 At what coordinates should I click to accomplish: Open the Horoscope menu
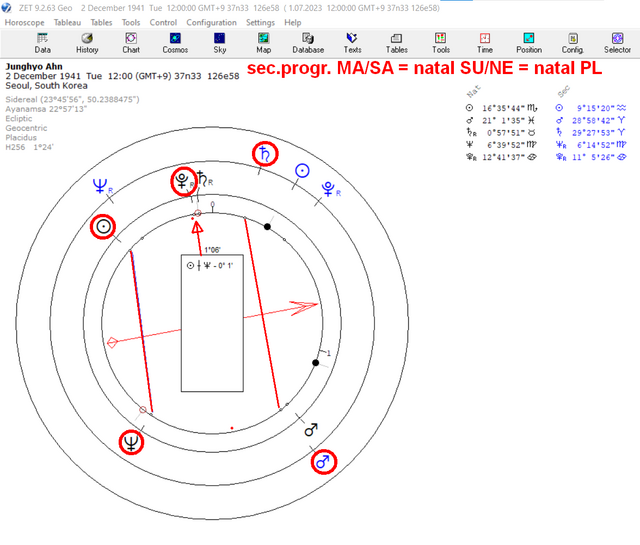click(24, 22)
